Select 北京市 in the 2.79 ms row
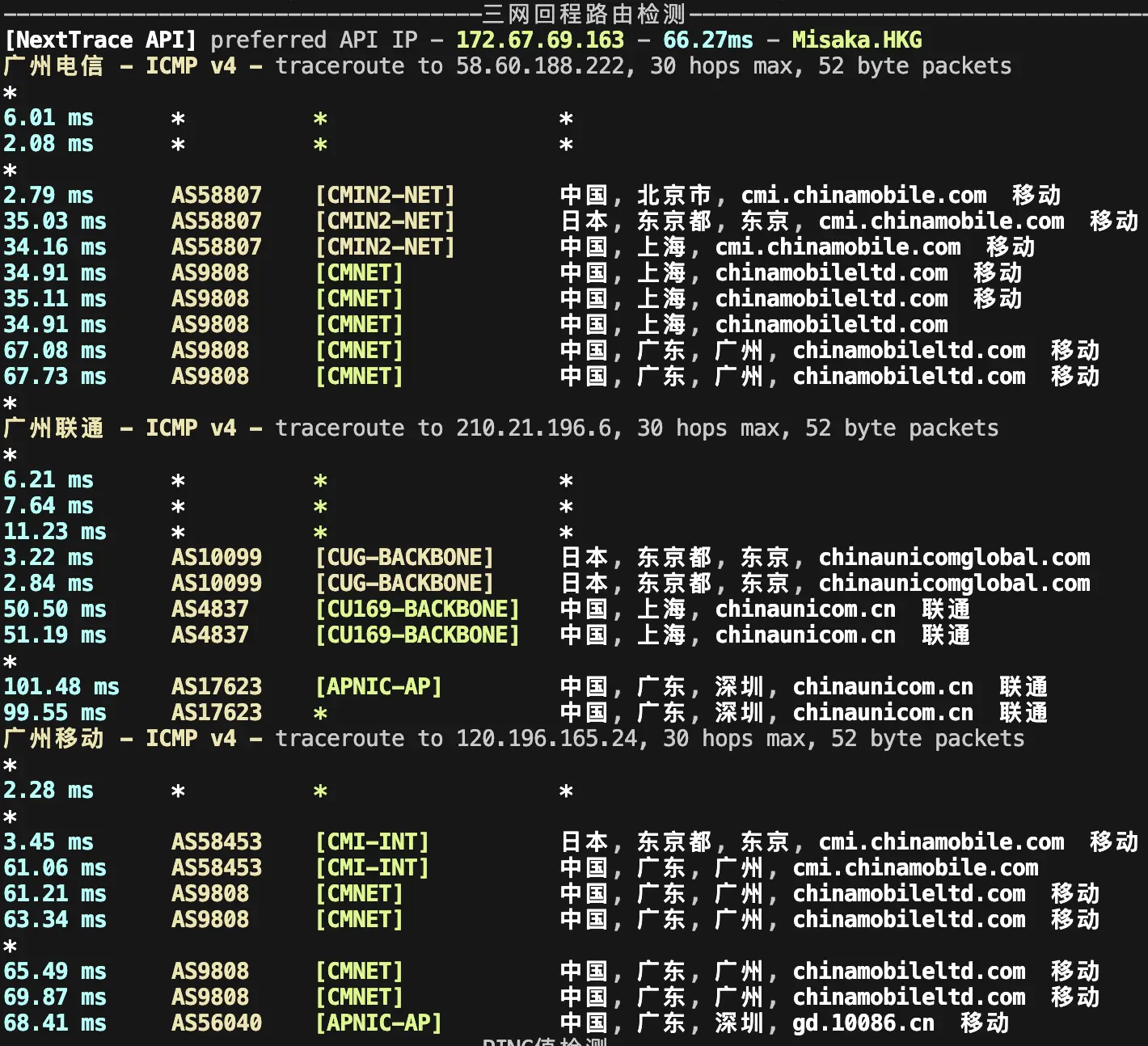The width and height of the screenshot is (1148, 1046). (x=674, y=195)
